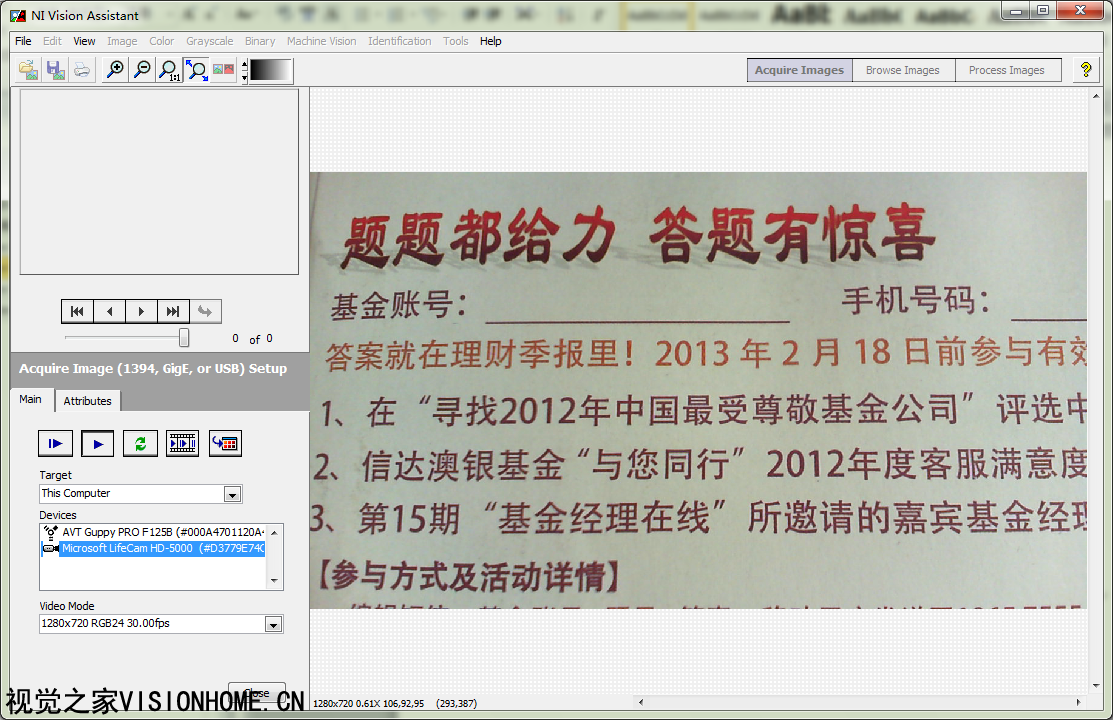This screenshot has height=720, width=1113.
Task: Click the acquired camera image in viewer
Action: tap(698, 390)
